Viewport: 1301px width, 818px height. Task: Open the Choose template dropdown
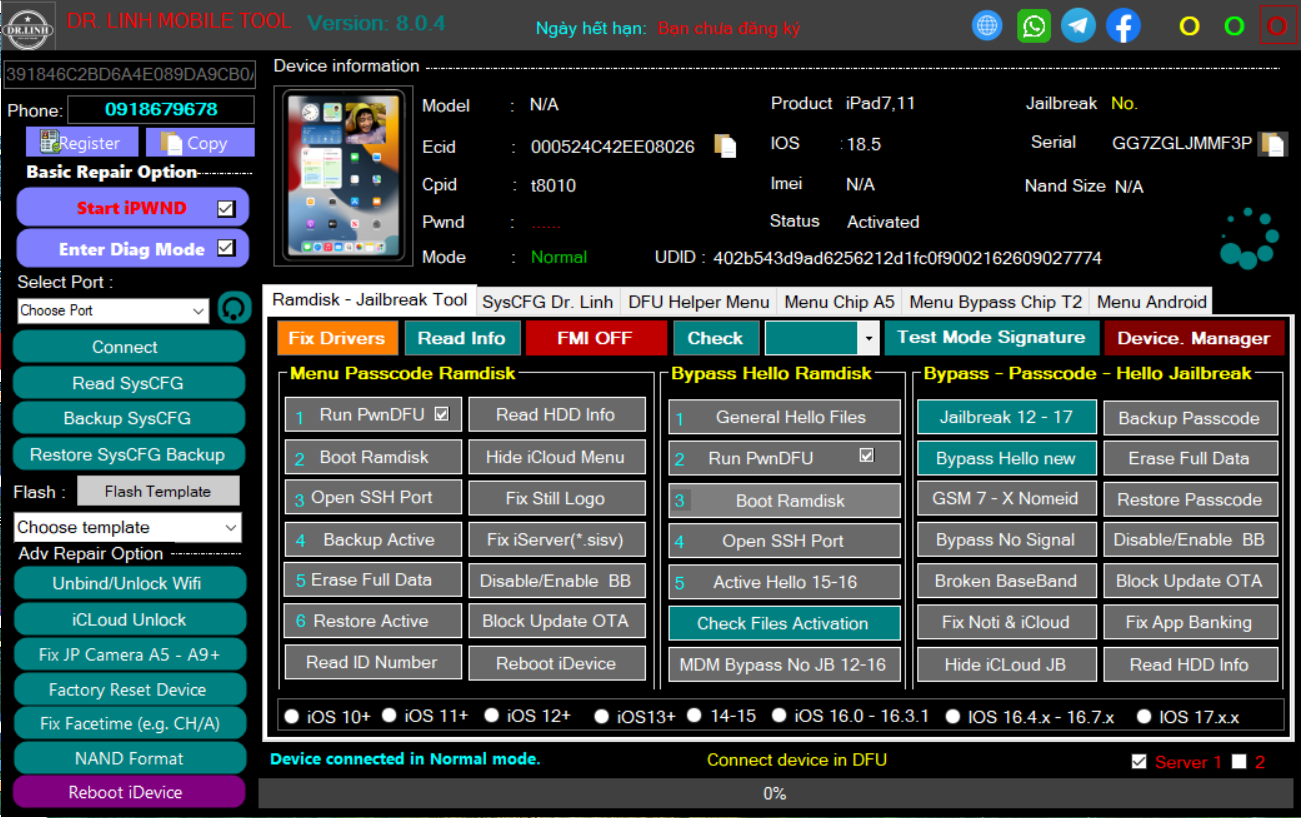point(128,527)
